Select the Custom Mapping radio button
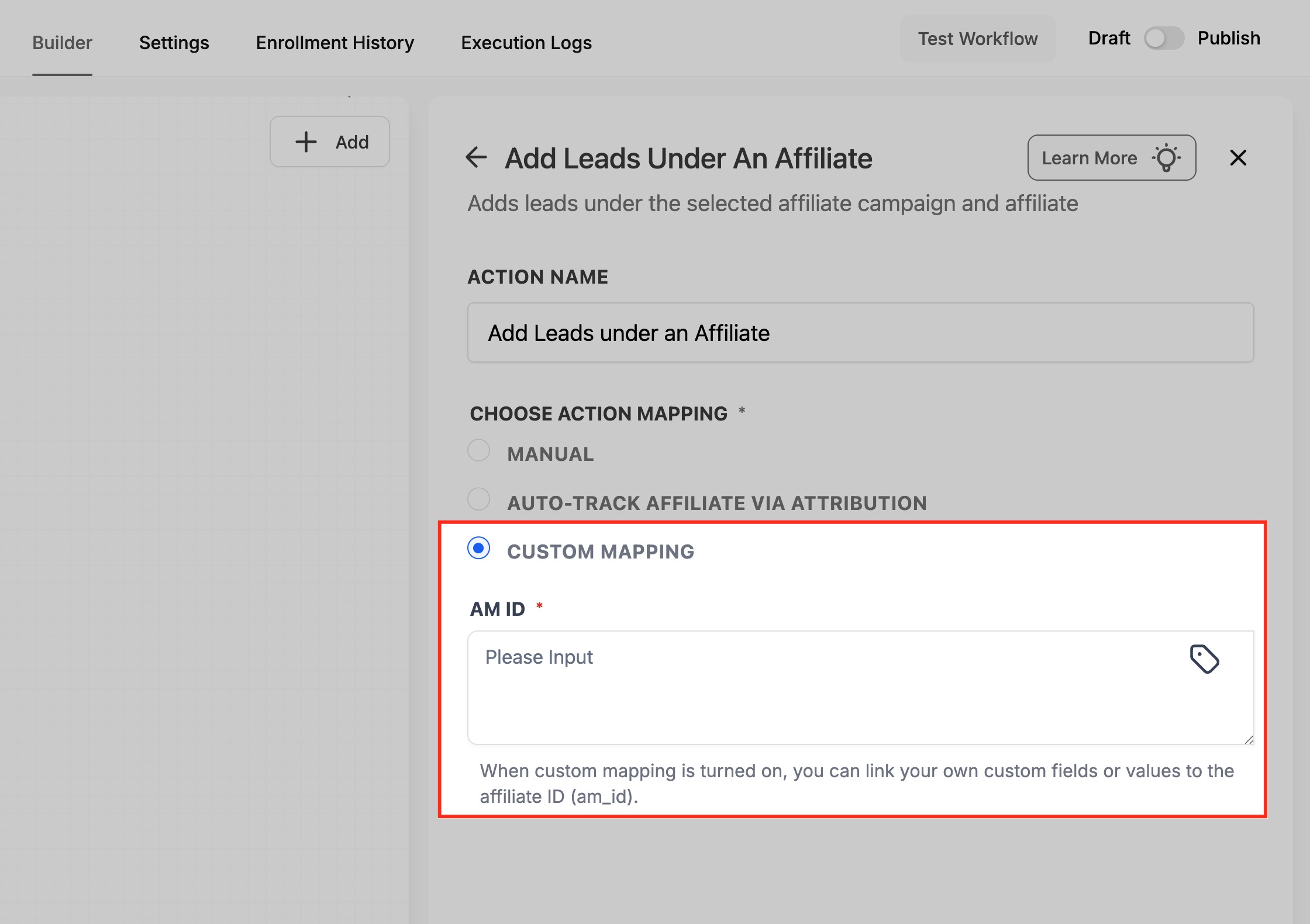The width and height of the screenshot is (1310, 924). click(479, 549)
